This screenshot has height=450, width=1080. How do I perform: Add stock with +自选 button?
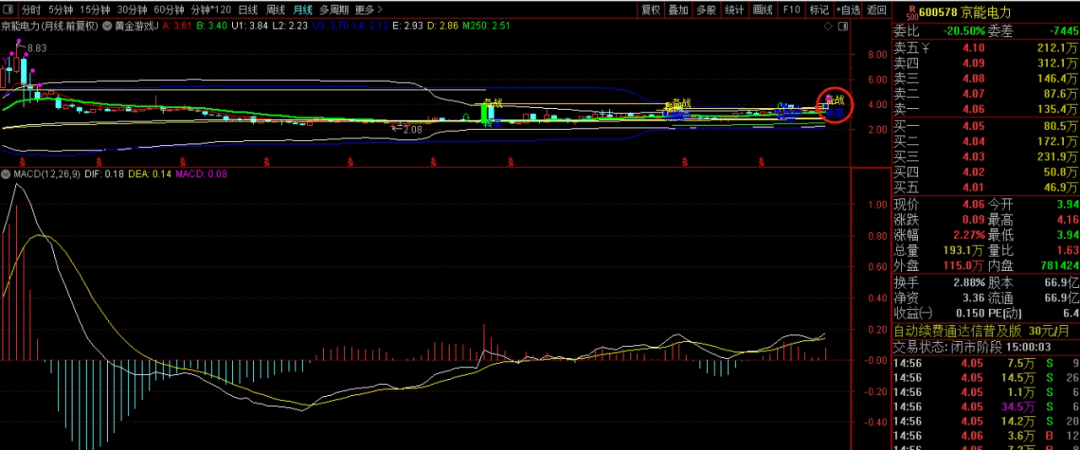coord(849,10)
